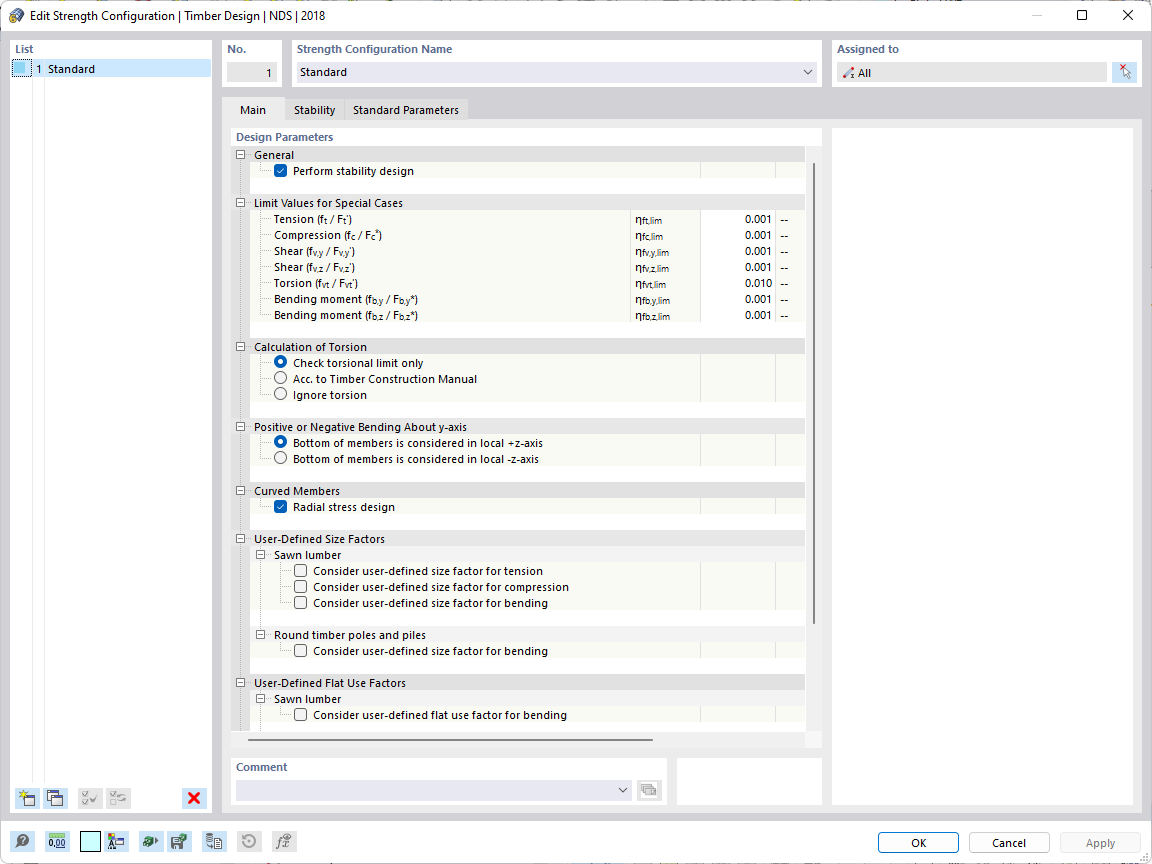This screenshot has width=1152, height=864.
Task: Open the Standard Parameters tab
Action: pyautogui.click(x=406, y=109)
